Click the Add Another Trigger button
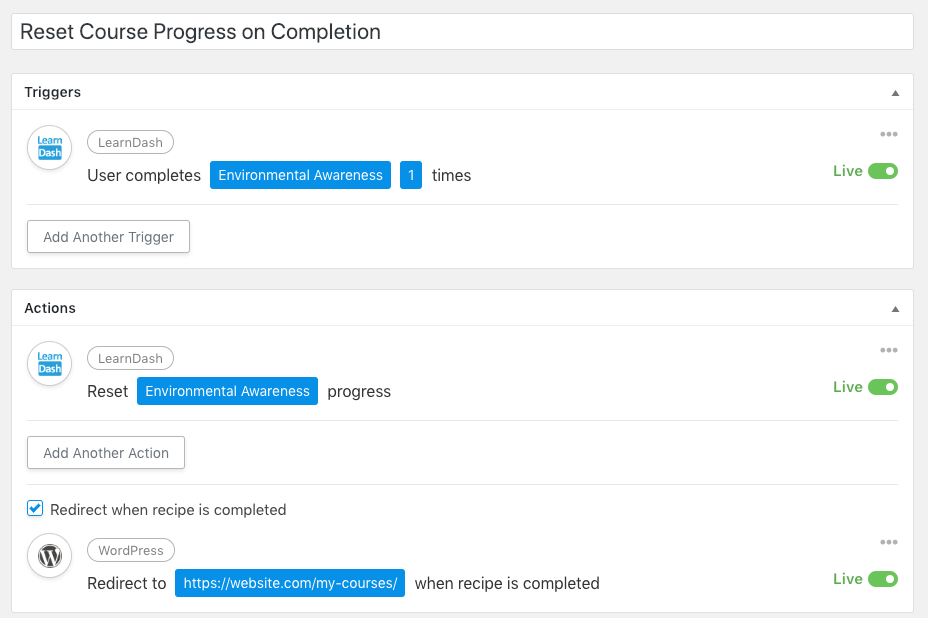Image resolution: width=928 pixels, height=618 pixels. 108,237
